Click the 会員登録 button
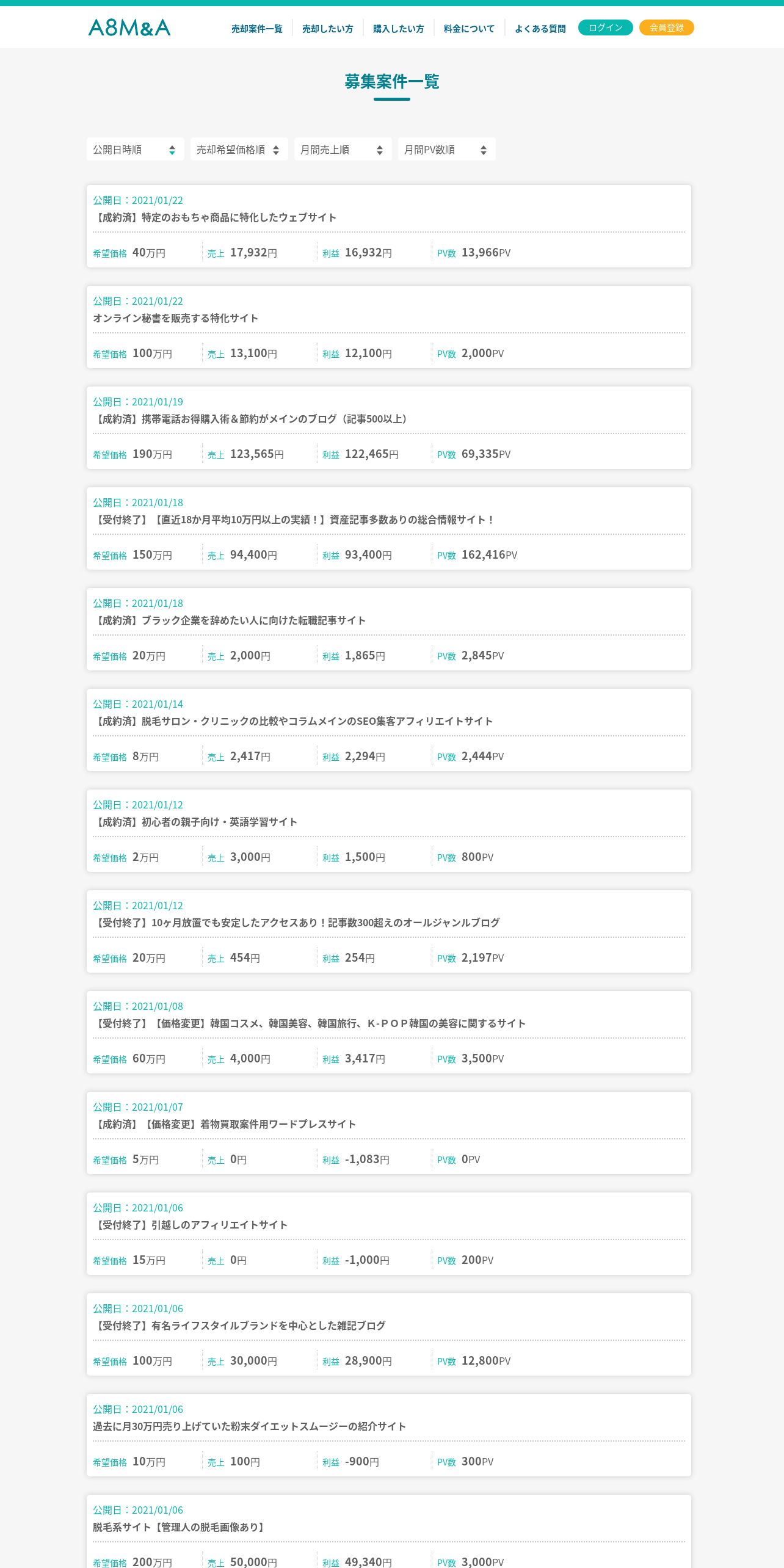The image size is (784, 1568). point(667,27)
